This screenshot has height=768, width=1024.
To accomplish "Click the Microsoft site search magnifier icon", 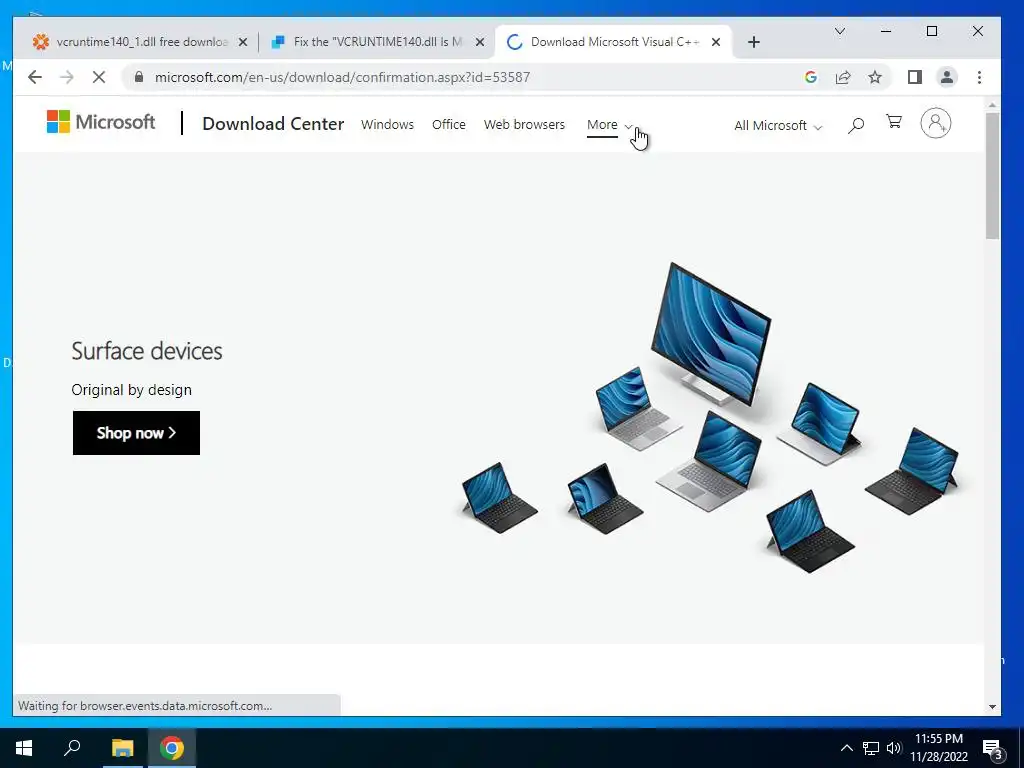I will click(x=856, y=125).
